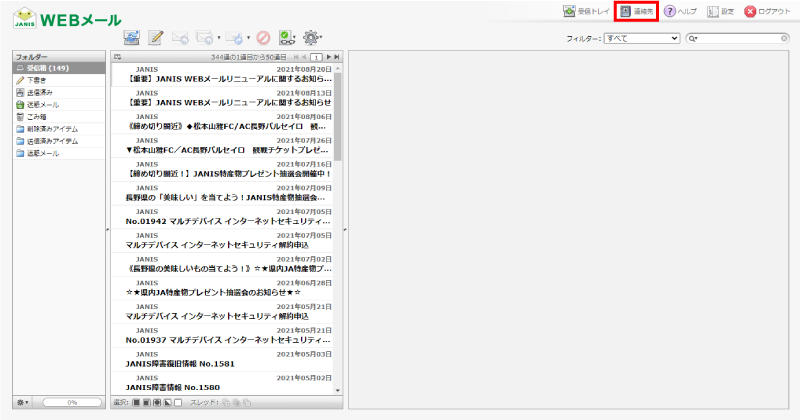The width and height of the screenshot is (800, 420).
Task: Click the JANIS WEBメール logo
Action: click(x=67, y=18)
